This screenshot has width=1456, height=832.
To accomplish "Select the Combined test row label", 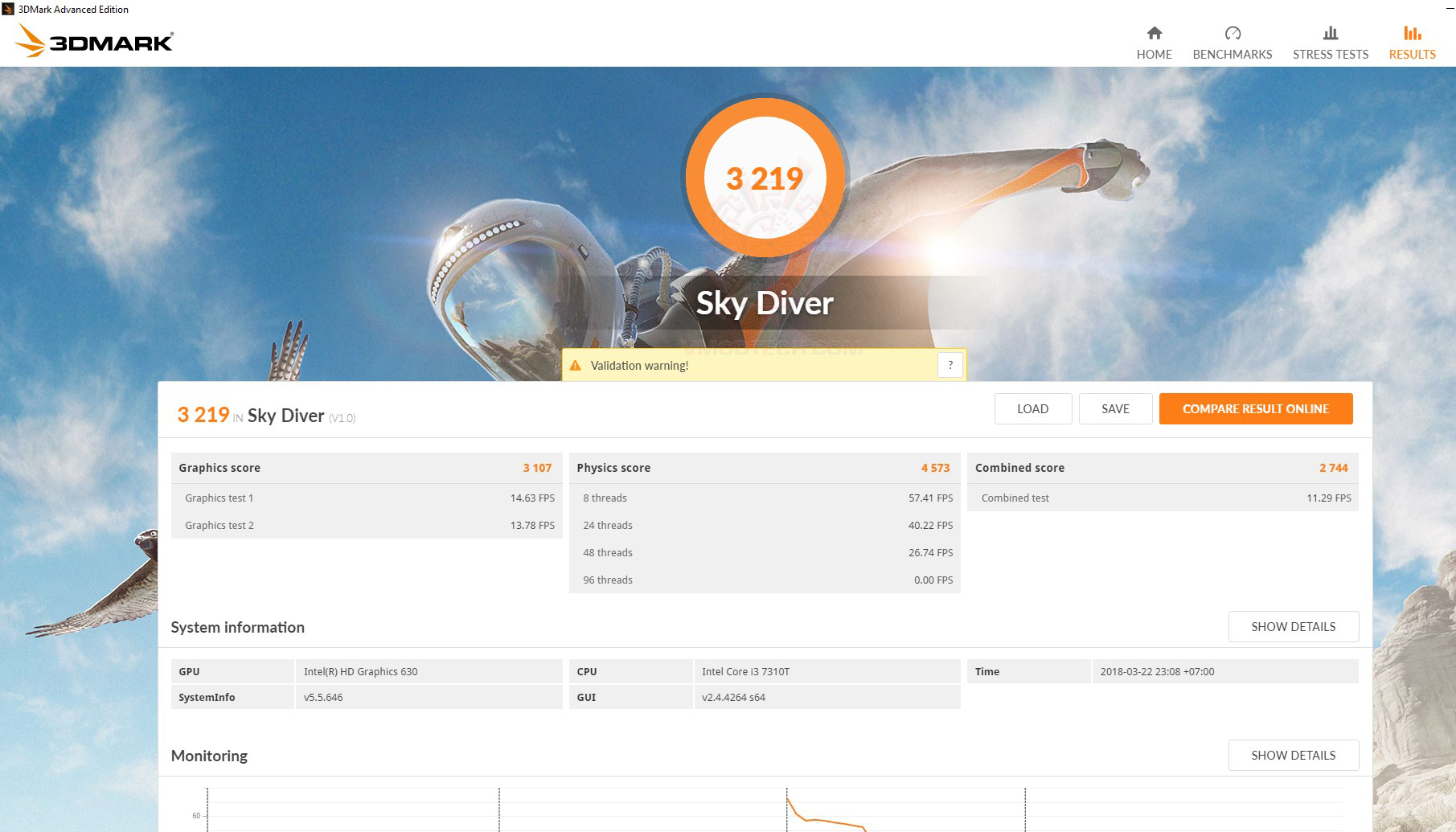I will coord(1015,498).
